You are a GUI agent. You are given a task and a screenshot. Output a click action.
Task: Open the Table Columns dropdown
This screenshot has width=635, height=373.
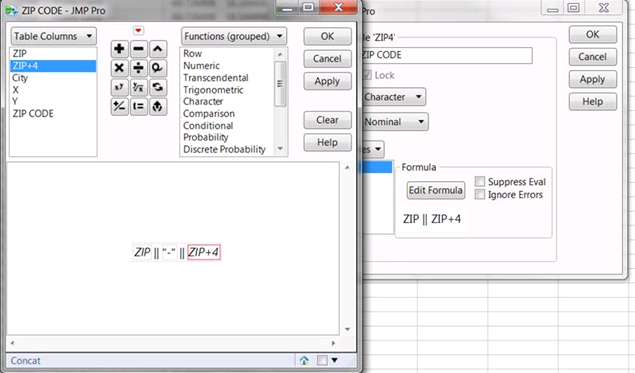[53, 36]
